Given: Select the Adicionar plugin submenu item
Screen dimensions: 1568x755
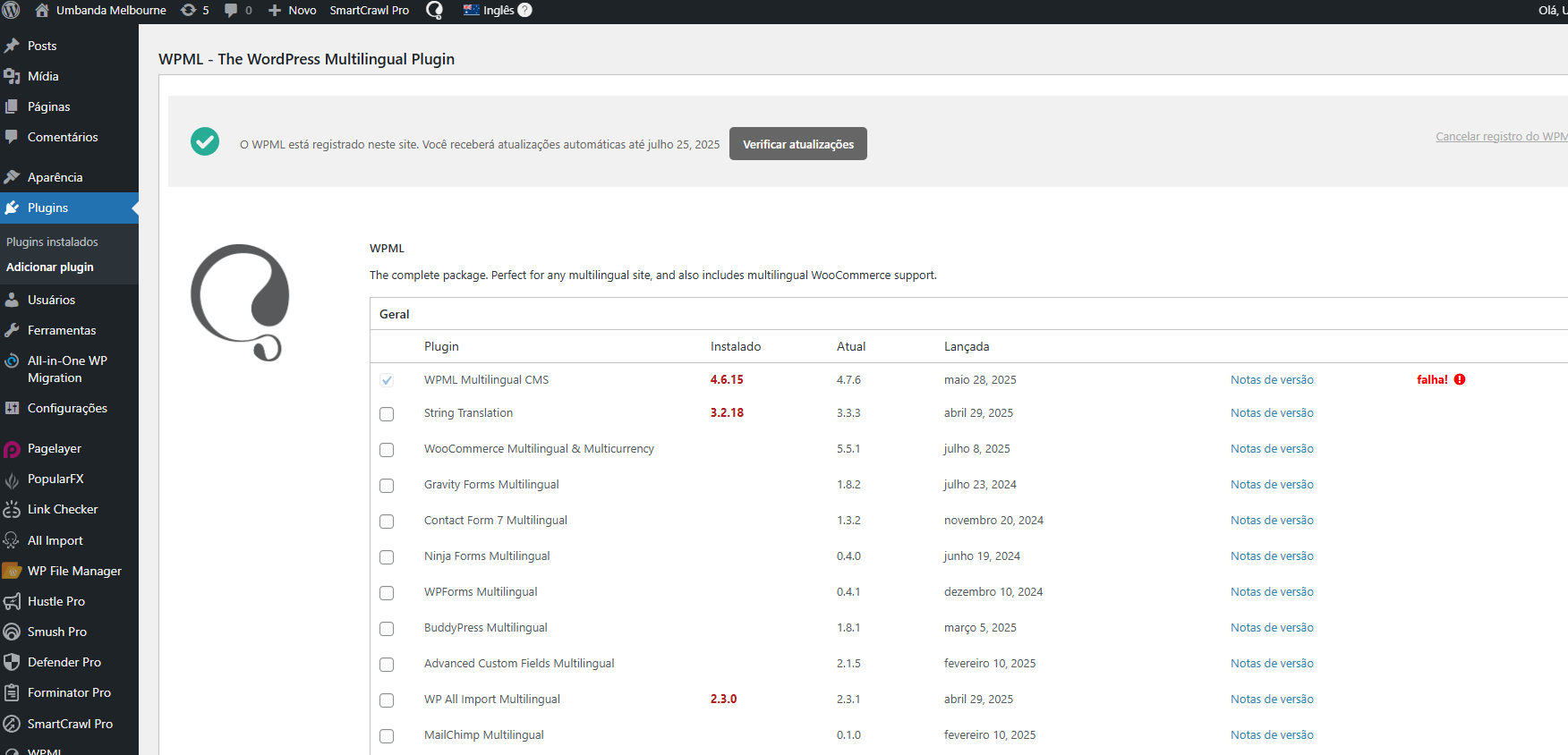Looking at the screenshot, I should (50, 267).
